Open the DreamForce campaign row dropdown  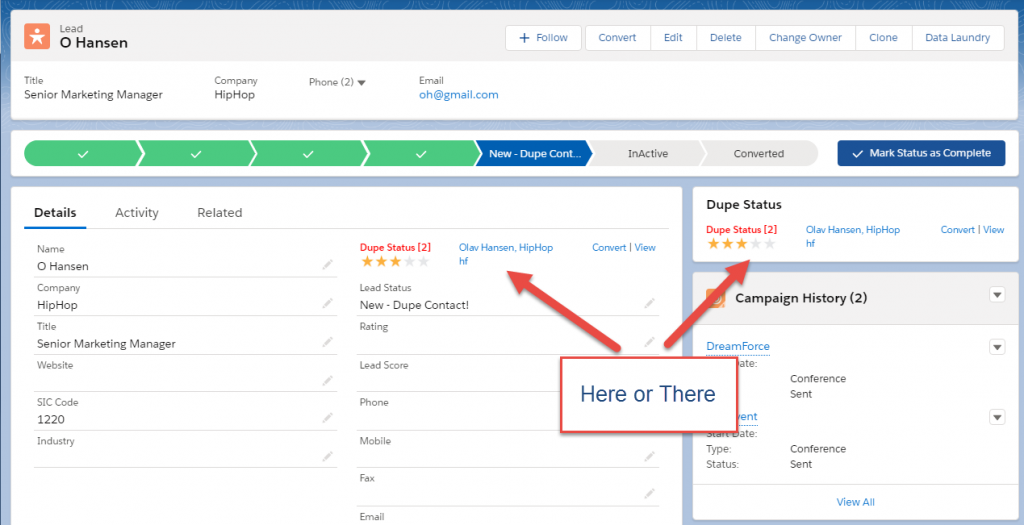996,346
